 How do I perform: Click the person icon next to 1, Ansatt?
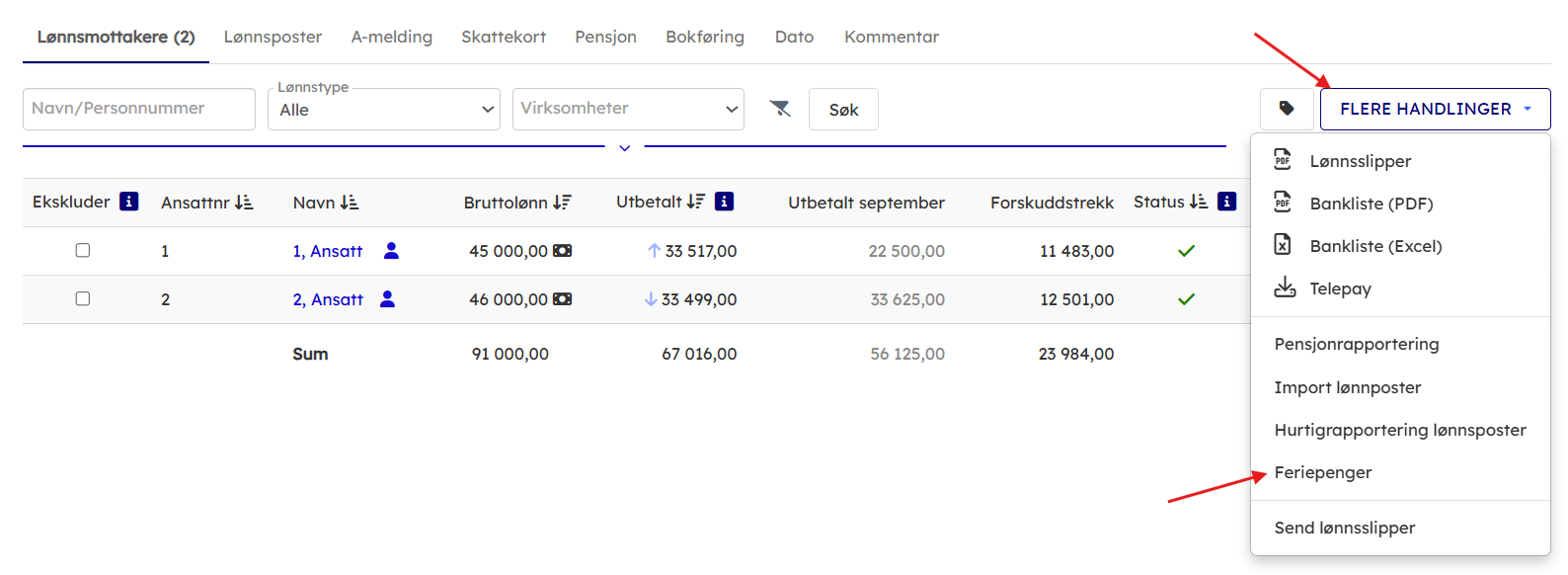click(x=391, y=251)
